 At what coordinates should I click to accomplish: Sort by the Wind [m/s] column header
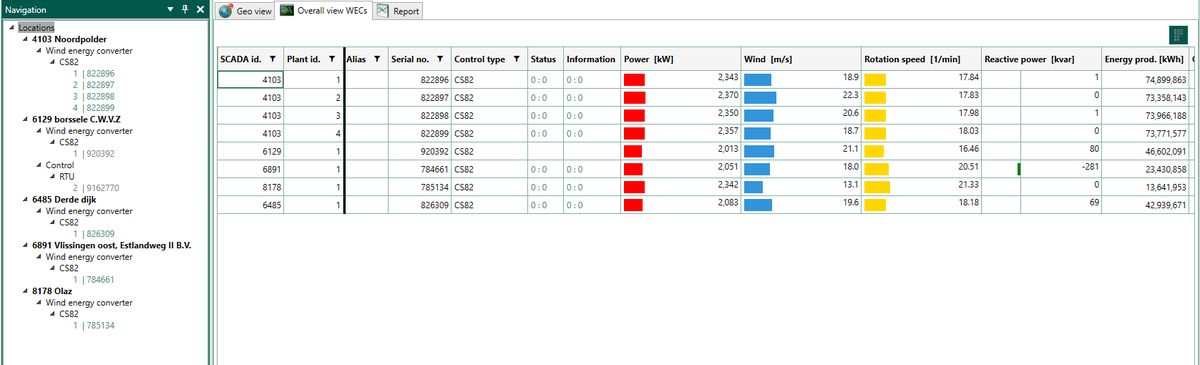[800, 59]
